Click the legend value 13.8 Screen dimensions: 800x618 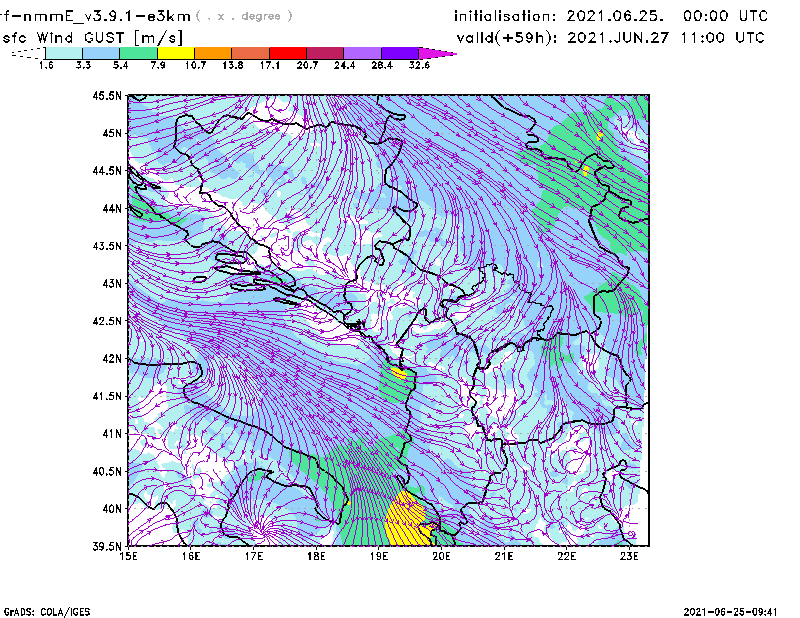(x=233, y=65)
